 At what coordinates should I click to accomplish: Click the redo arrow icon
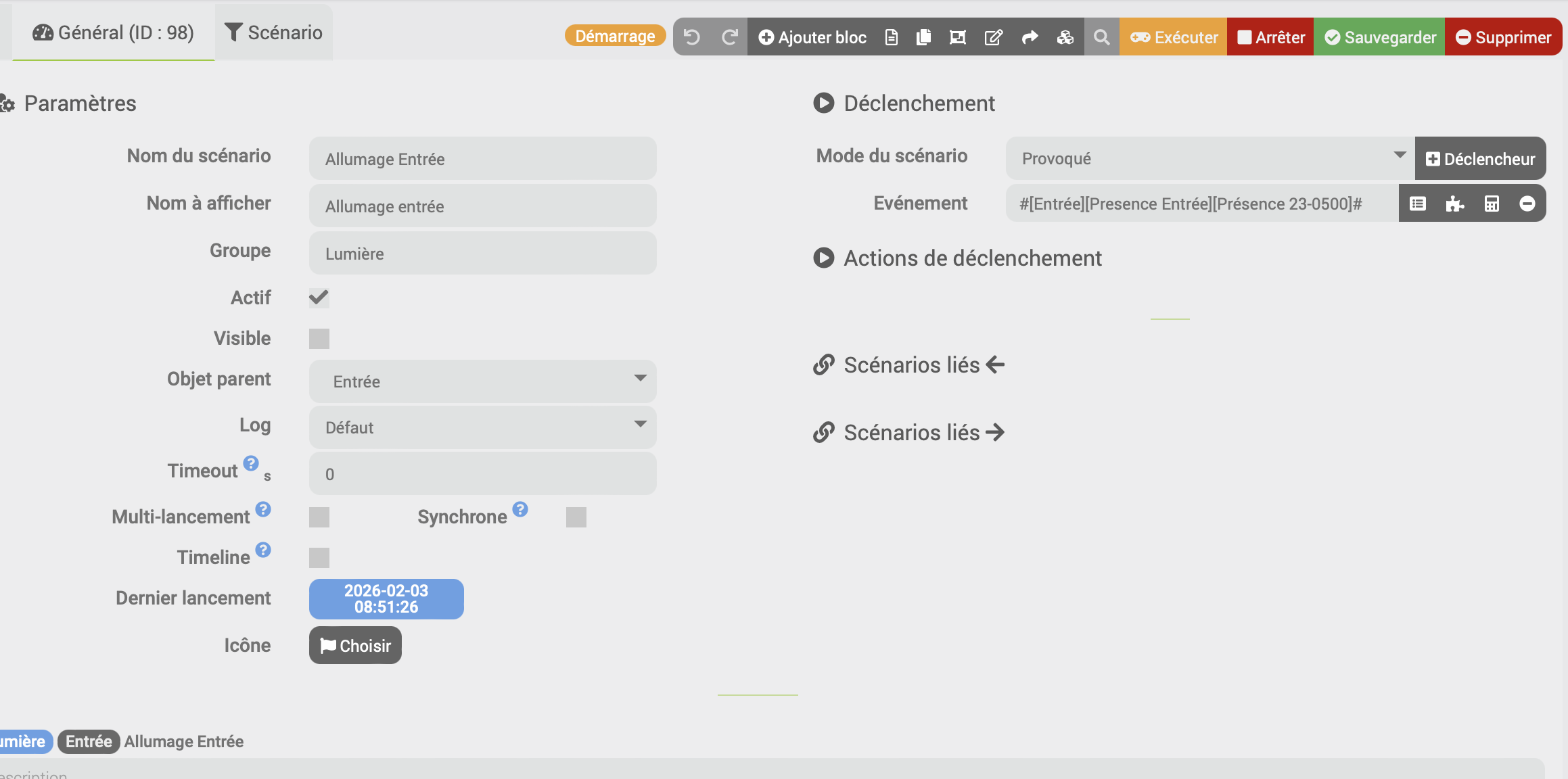(x=729, y=37)
